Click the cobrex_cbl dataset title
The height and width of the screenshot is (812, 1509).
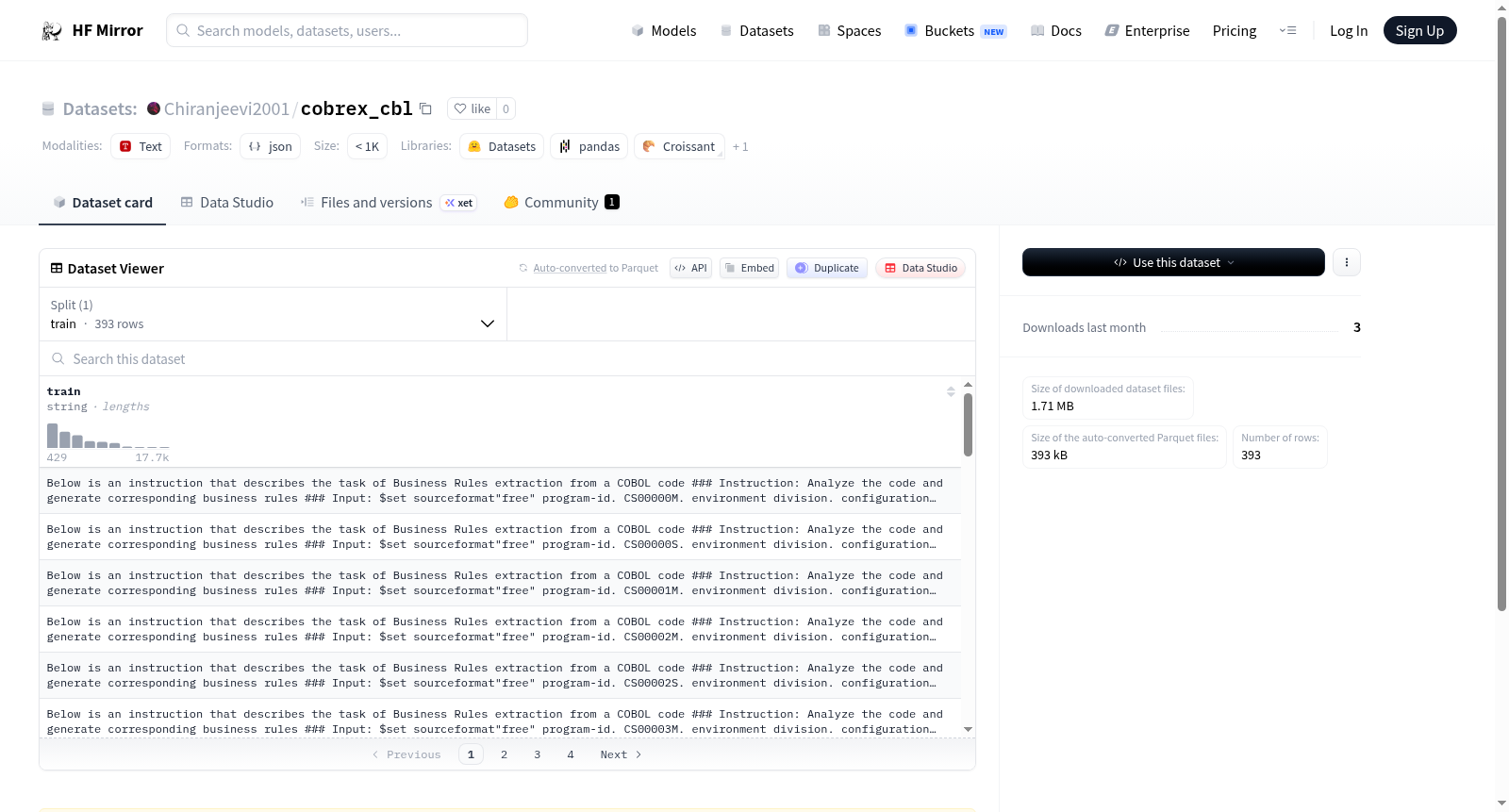pos(357,108)
